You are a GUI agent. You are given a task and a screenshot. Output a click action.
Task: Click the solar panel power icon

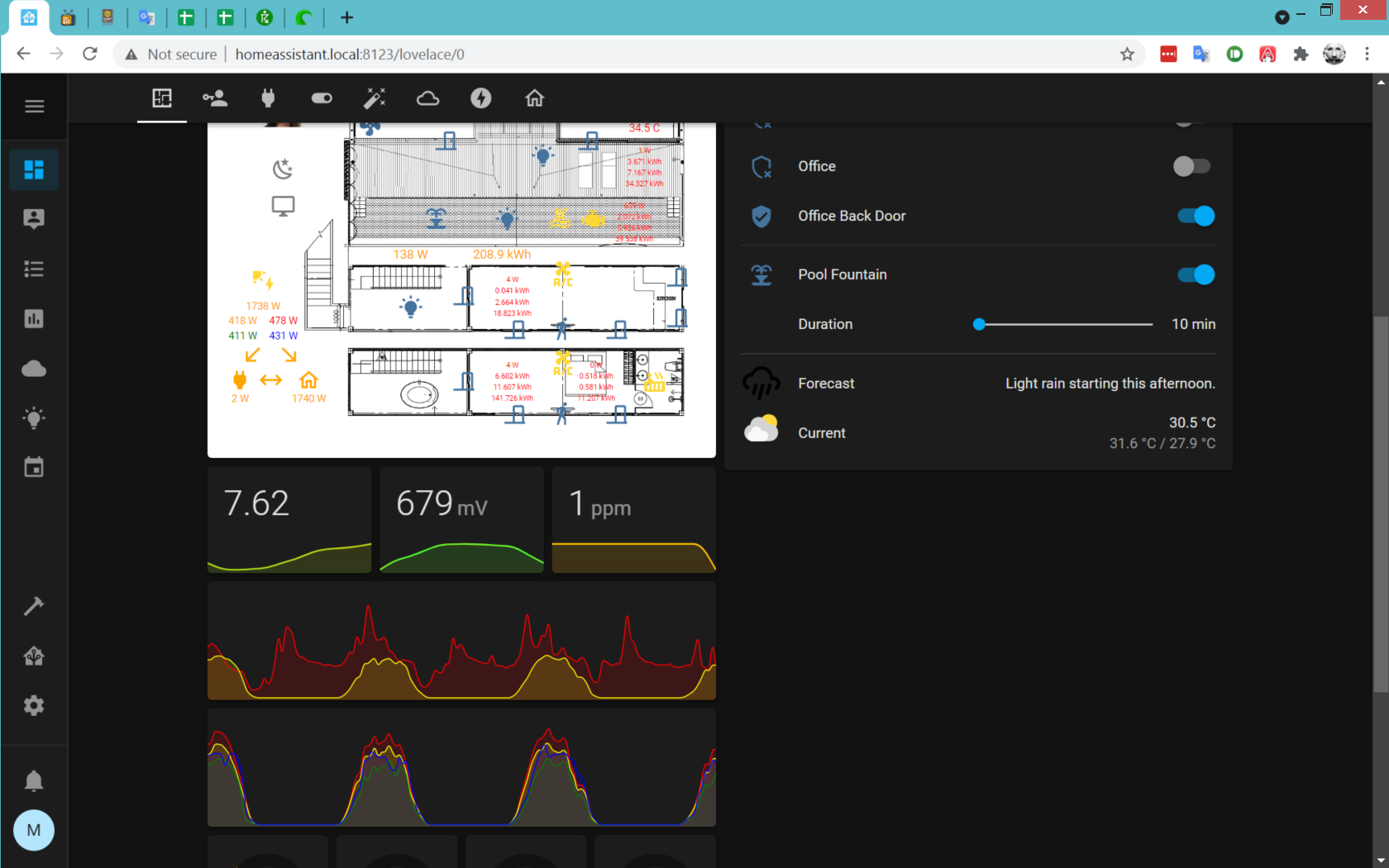263,279
